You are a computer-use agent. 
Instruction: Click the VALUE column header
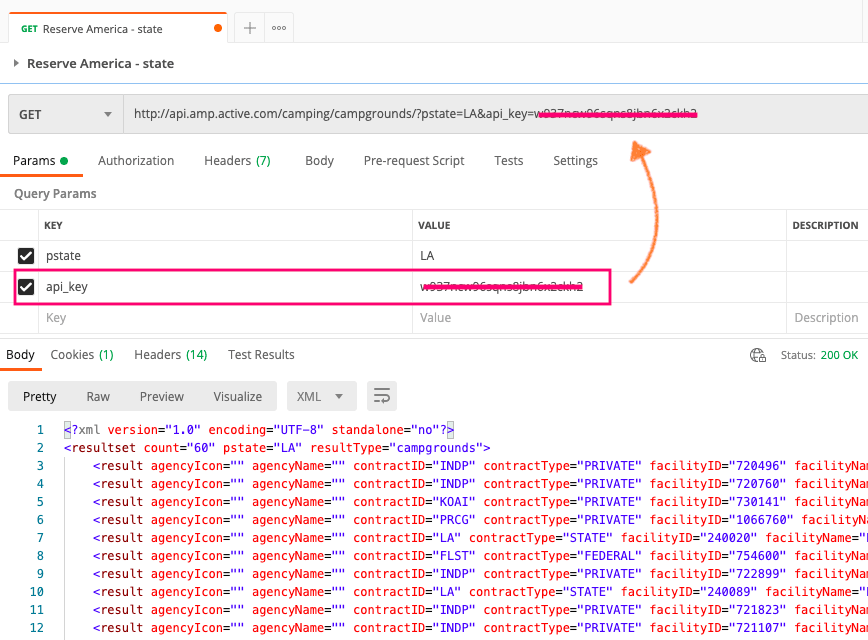coord(434,225)
